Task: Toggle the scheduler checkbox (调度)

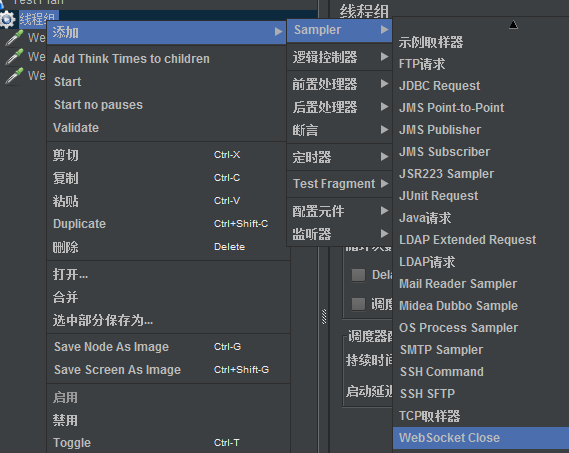Action: click(x=358, y=304)
